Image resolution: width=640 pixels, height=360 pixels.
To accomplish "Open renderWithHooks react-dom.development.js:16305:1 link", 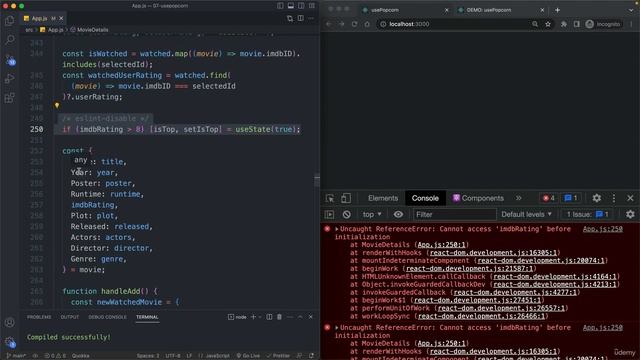I will [493, 253].
